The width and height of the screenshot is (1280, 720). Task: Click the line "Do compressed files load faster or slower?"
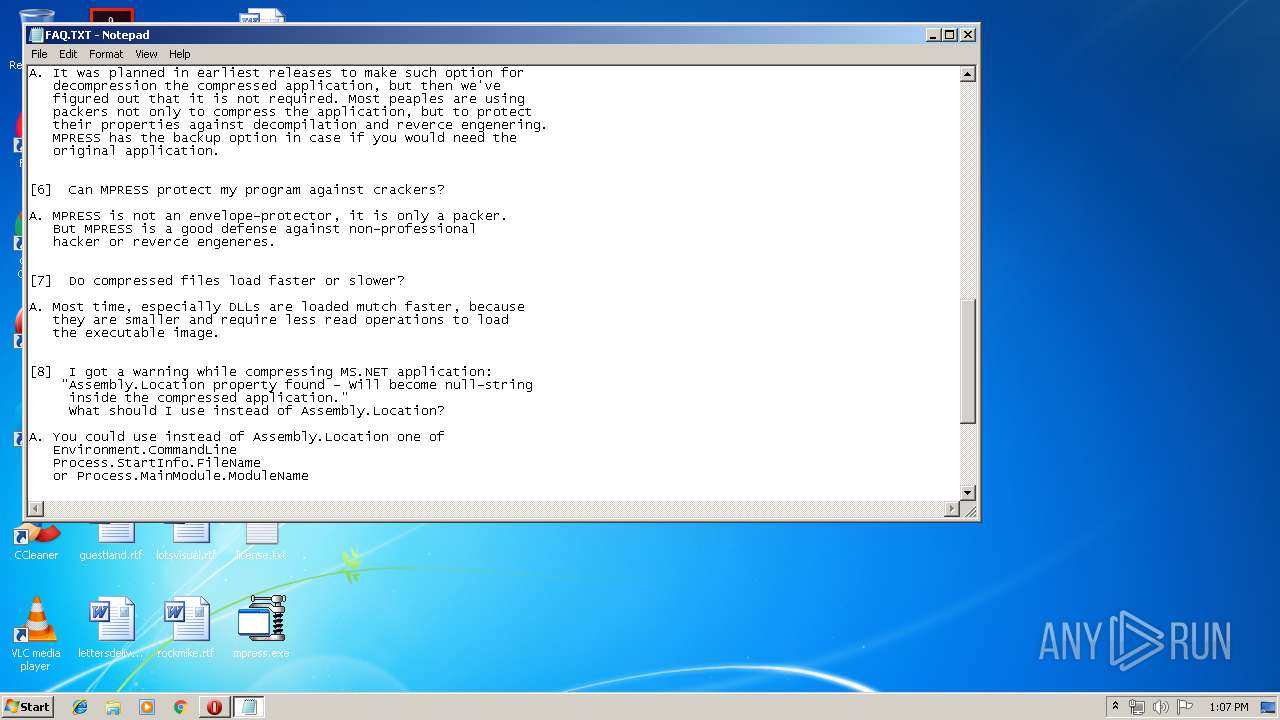click(x=236, y=281)
